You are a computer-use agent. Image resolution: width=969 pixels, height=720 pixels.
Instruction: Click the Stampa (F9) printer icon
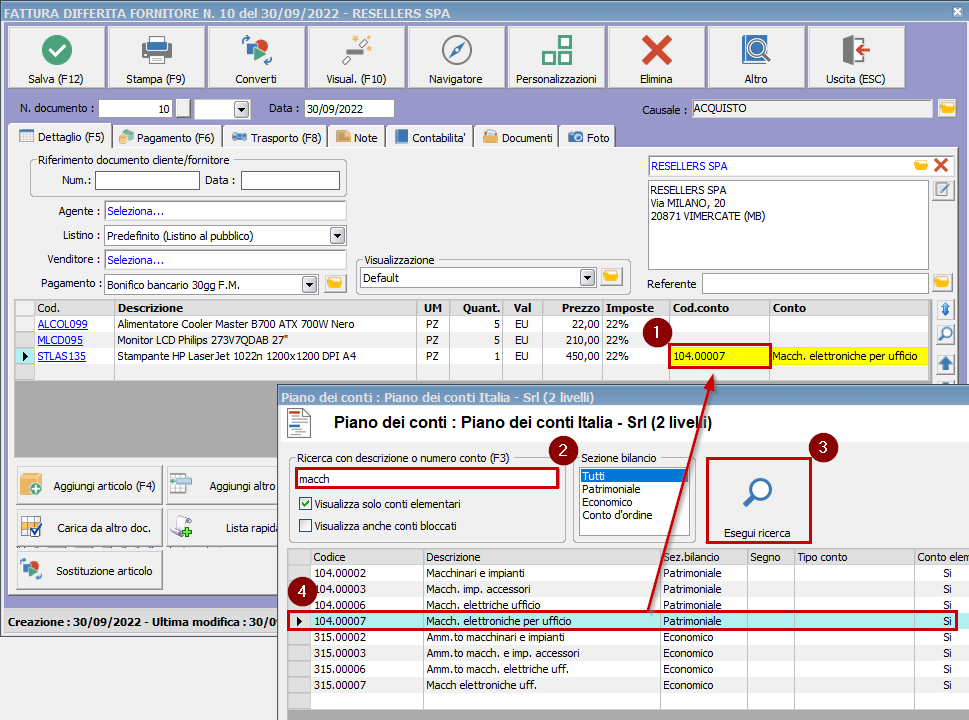(156, 50)
